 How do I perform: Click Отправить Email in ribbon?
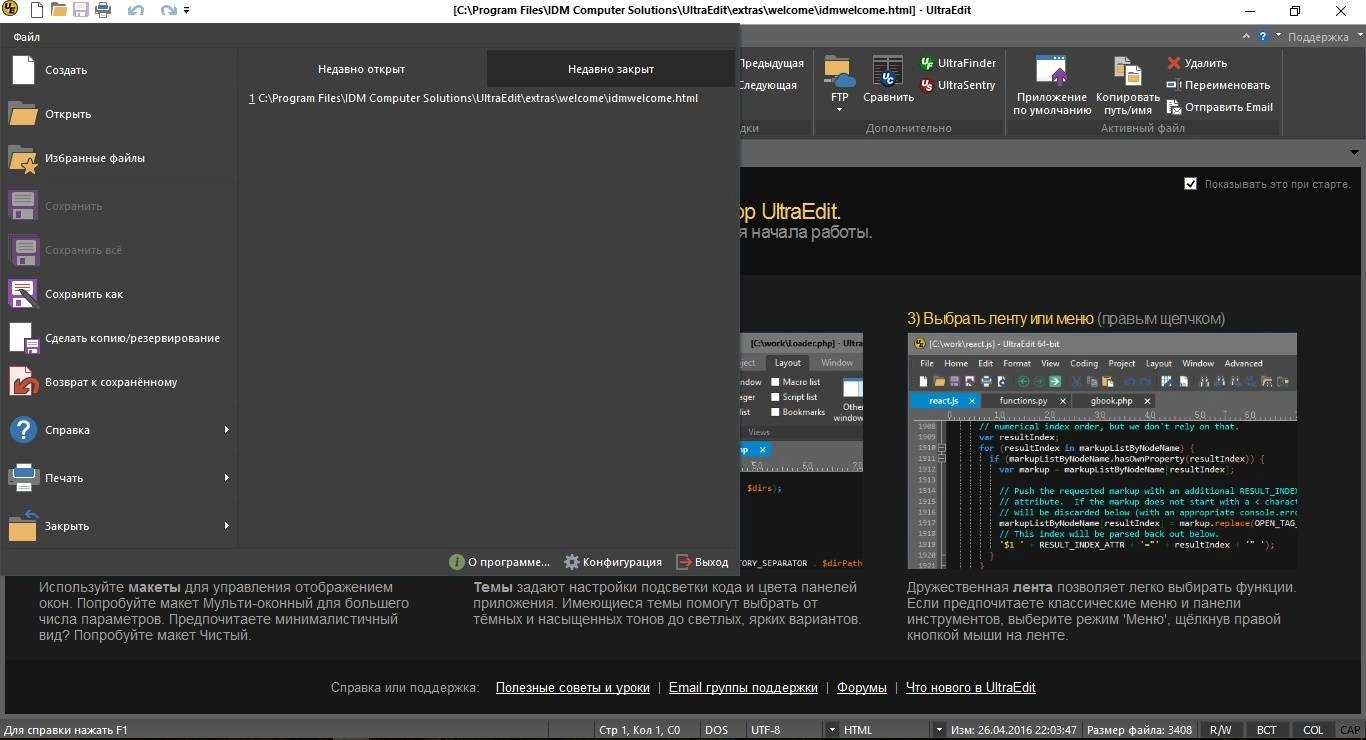1219,107
